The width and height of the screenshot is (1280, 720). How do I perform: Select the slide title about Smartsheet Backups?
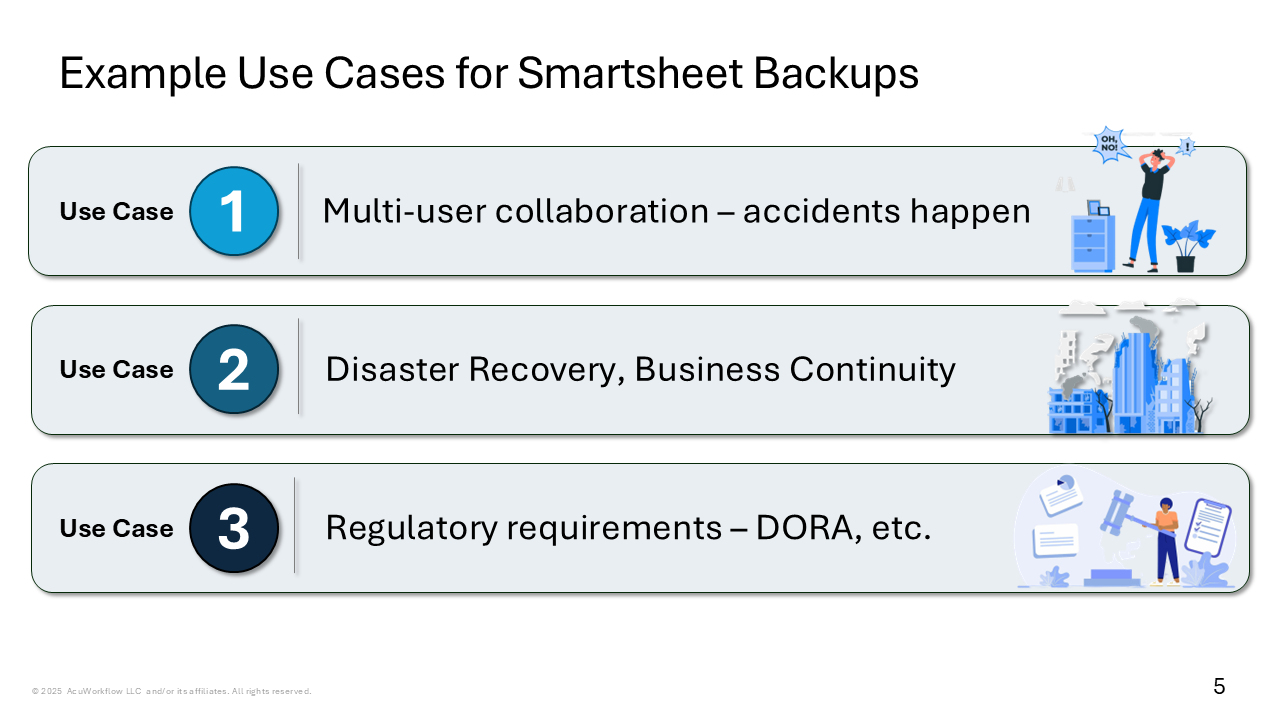point(489,75)
